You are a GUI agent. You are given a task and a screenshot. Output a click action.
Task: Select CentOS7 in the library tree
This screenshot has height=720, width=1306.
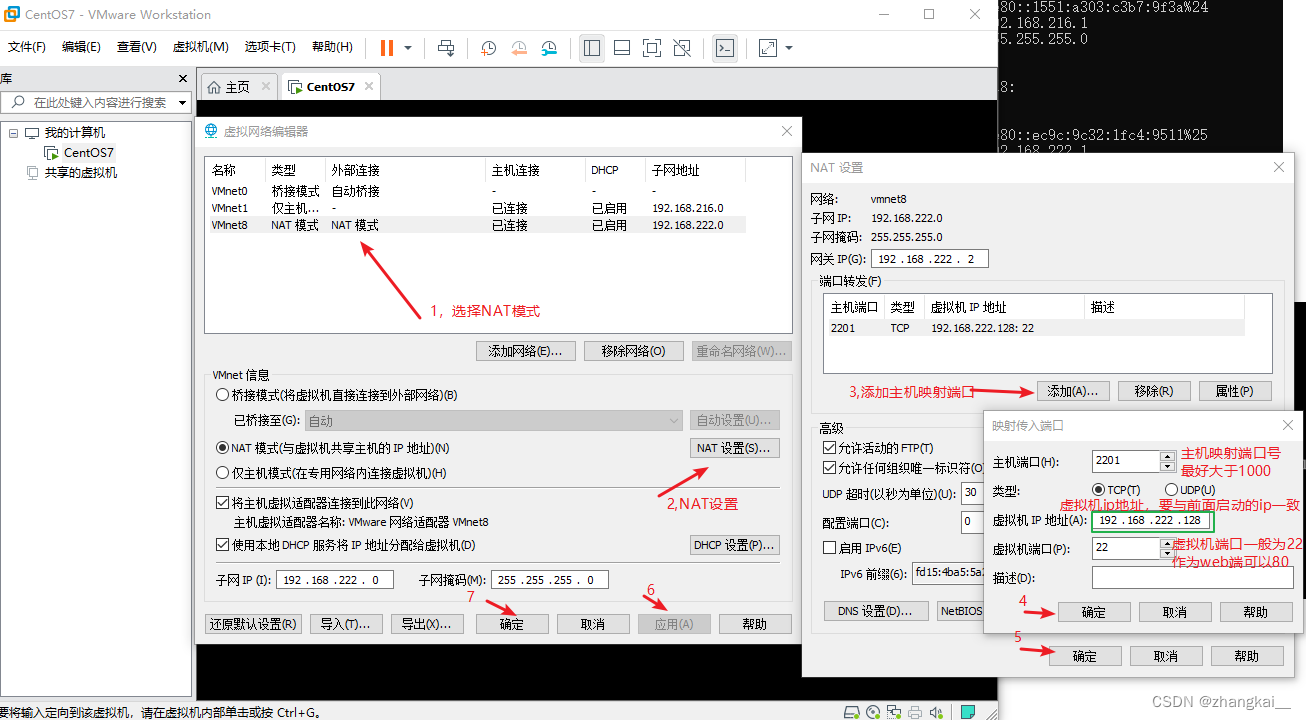[x=89, y=153]
